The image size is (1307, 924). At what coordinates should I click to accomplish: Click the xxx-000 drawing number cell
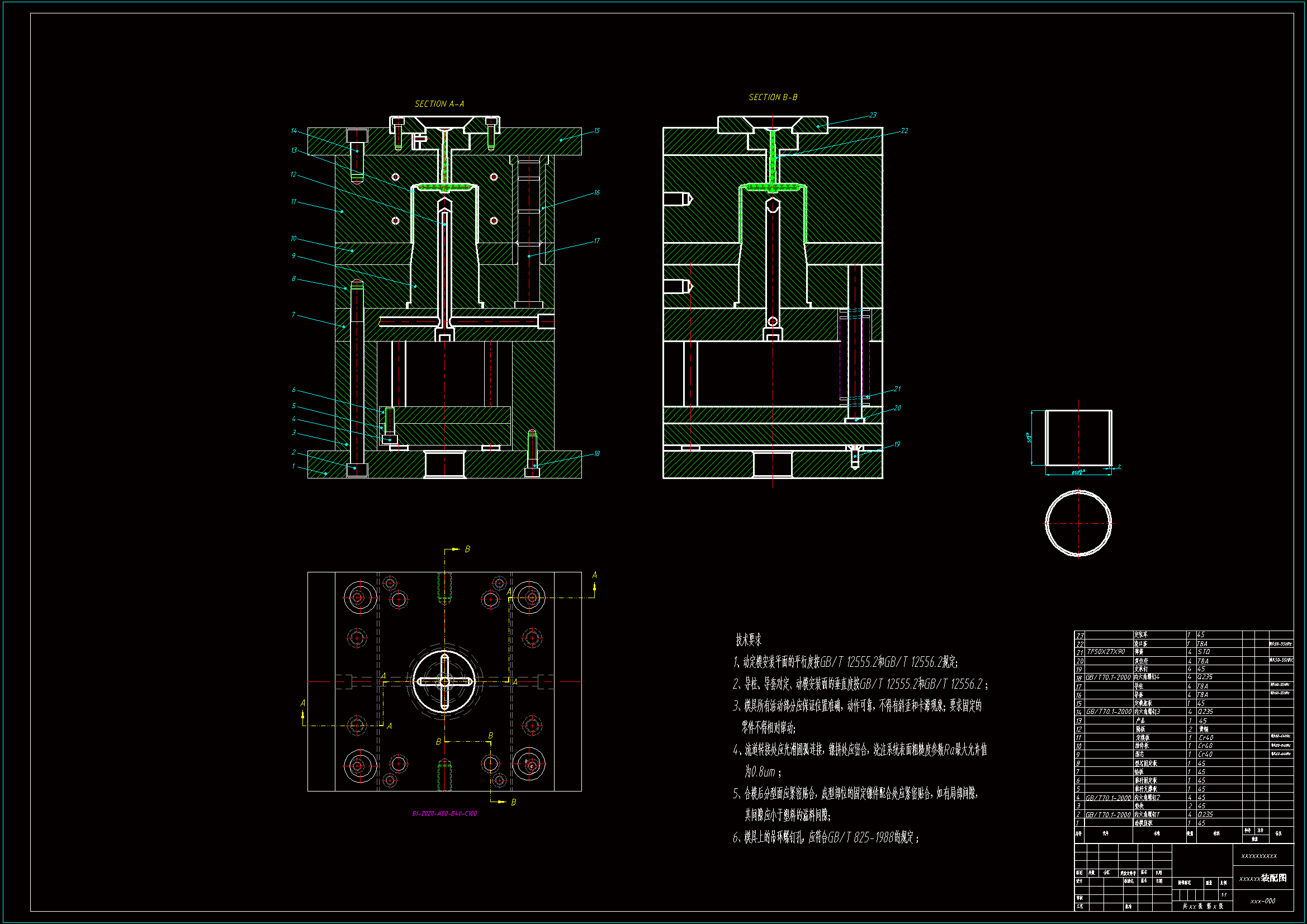[x=1263, y=901]
